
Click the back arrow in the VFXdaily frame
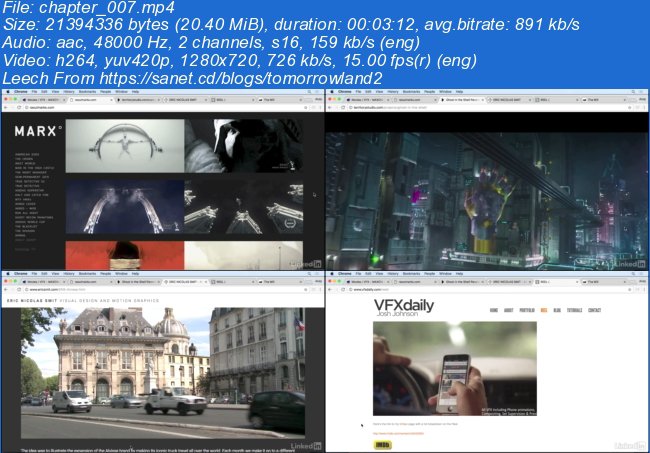tap(330, 290)
